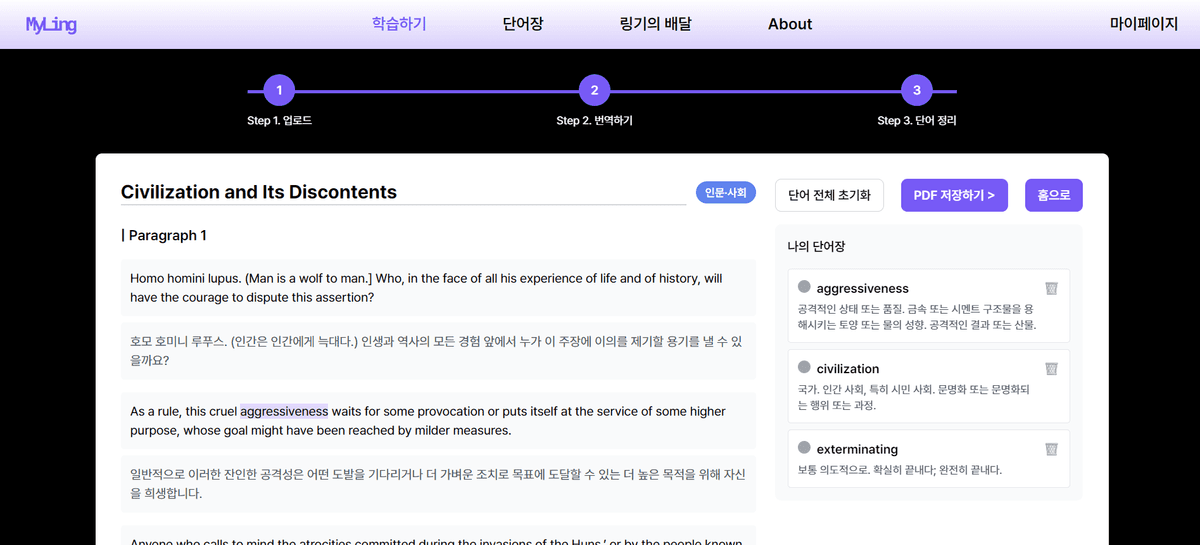Click the definition text under civilization

[914, 397]
